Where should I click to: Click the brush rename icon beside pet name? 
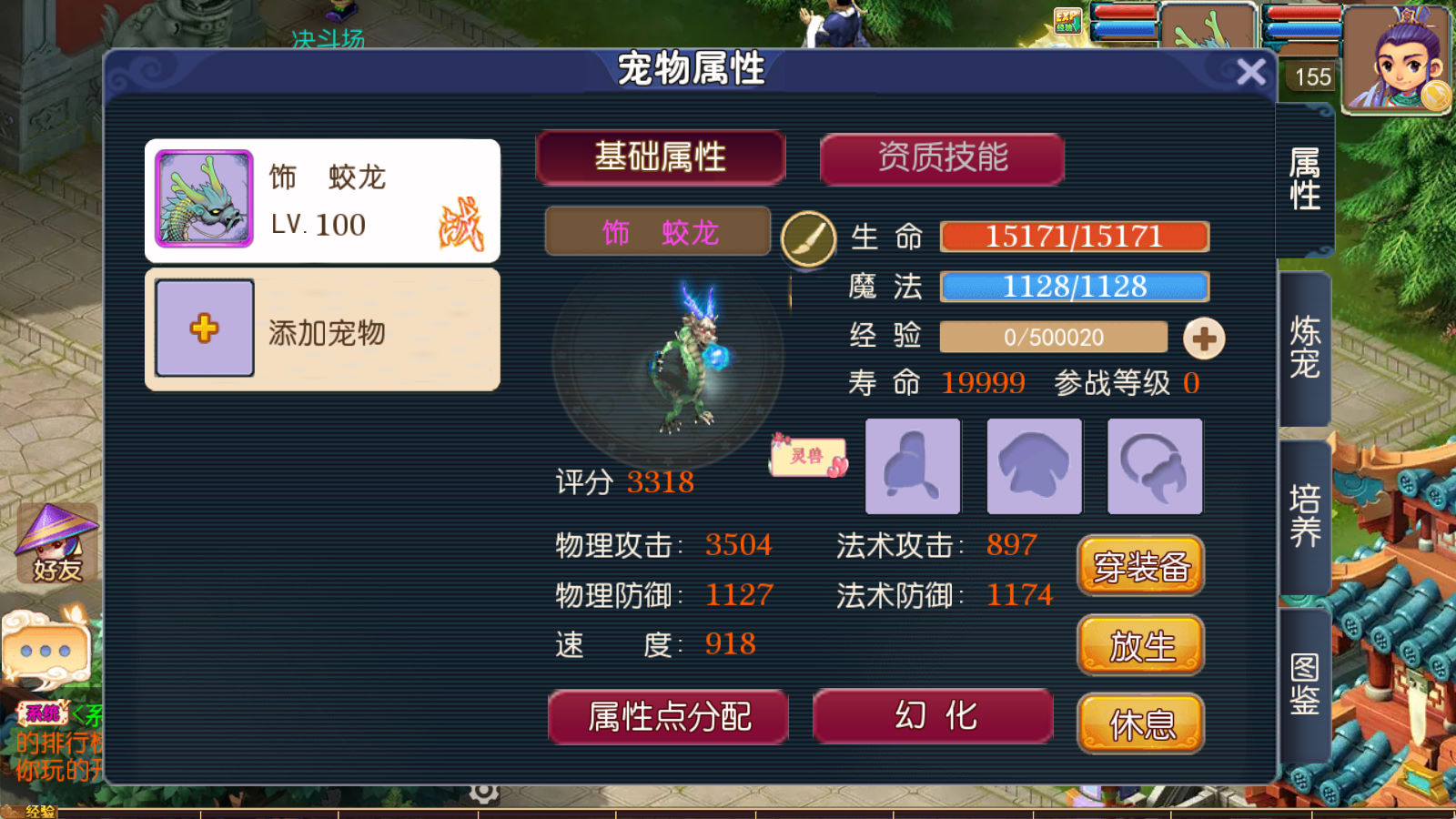(x=808, y=239)
